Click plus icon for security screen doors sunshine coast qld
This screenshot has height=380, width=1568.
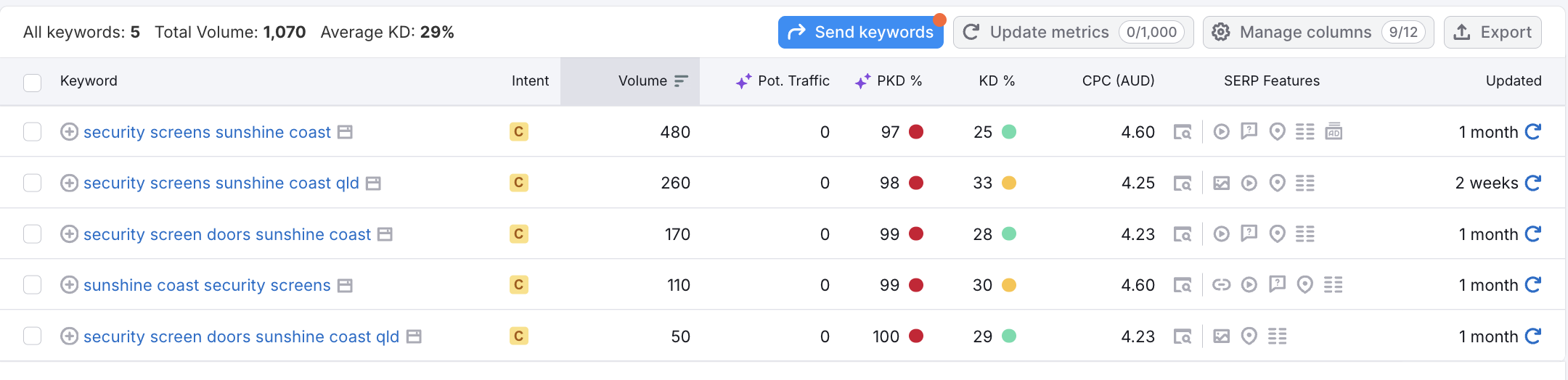(69, 336)
